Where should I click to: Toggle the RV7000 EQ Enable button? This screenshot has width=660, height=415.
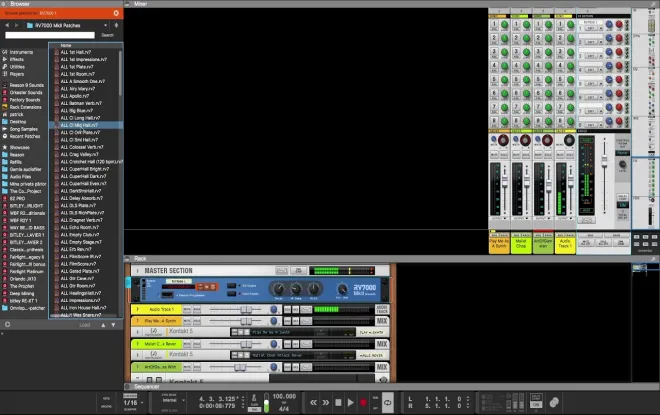click(x=232, y=286)
